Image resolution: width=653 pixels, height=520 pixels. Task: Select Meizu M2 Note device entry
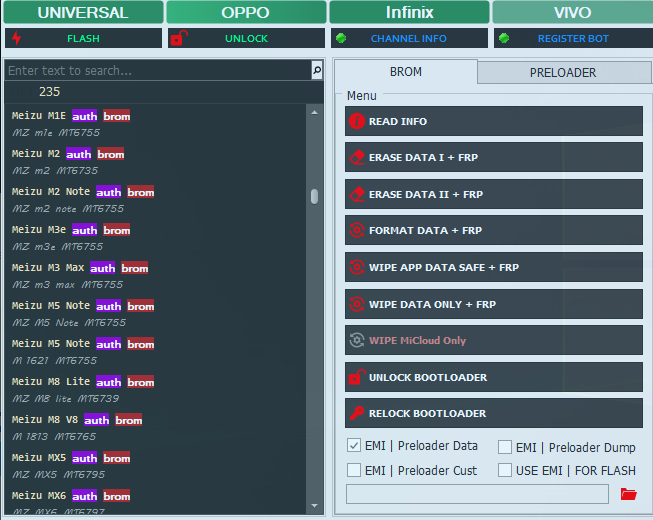coord(156,200)
